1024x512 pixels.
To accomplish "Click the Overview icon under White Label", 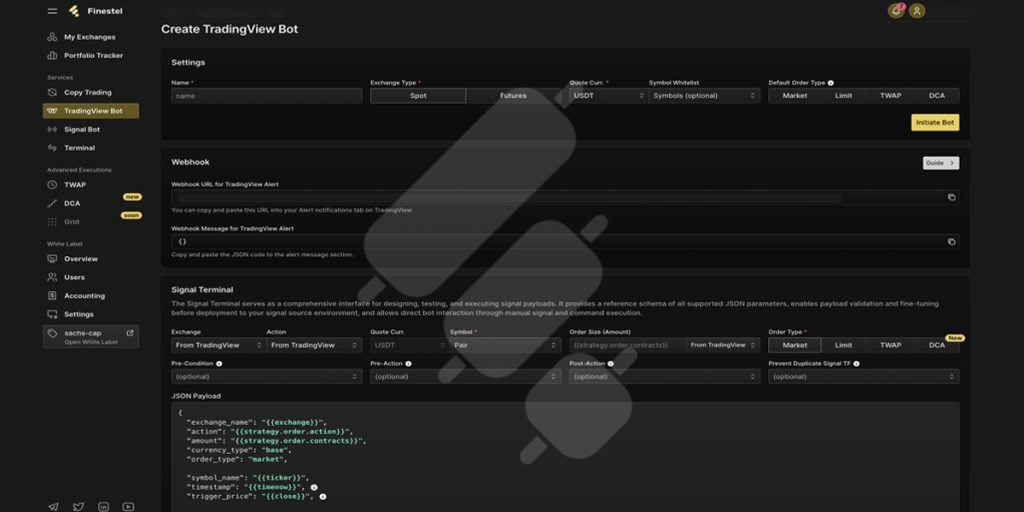I will 52,259.
